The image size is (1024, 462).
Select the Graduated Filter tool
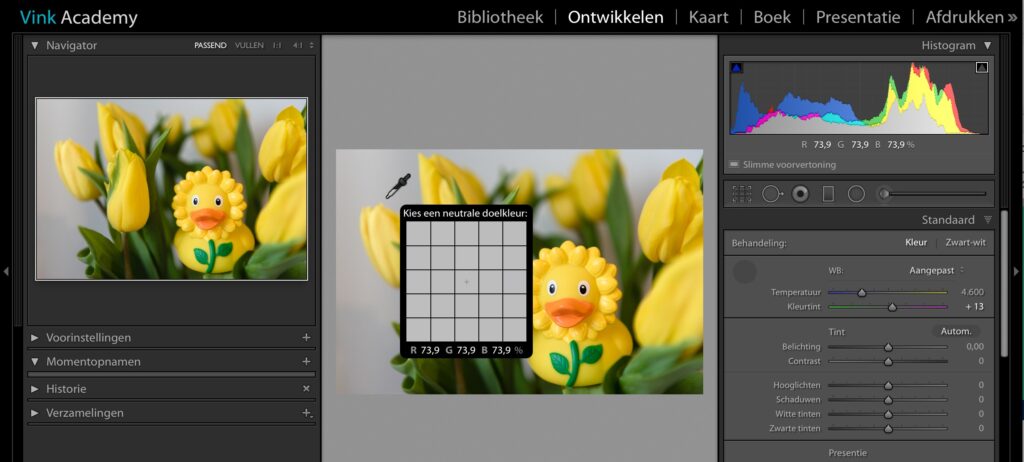pos(828,194)
